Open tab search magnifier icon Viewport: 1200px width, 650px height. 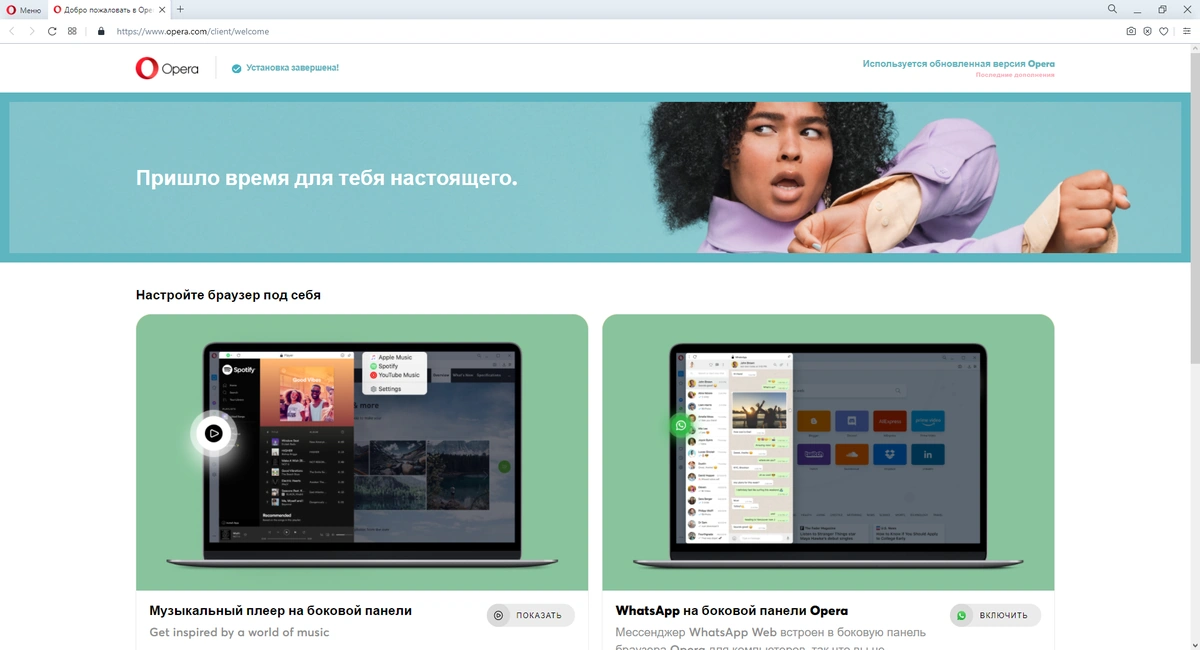(x=1113, y=9)
